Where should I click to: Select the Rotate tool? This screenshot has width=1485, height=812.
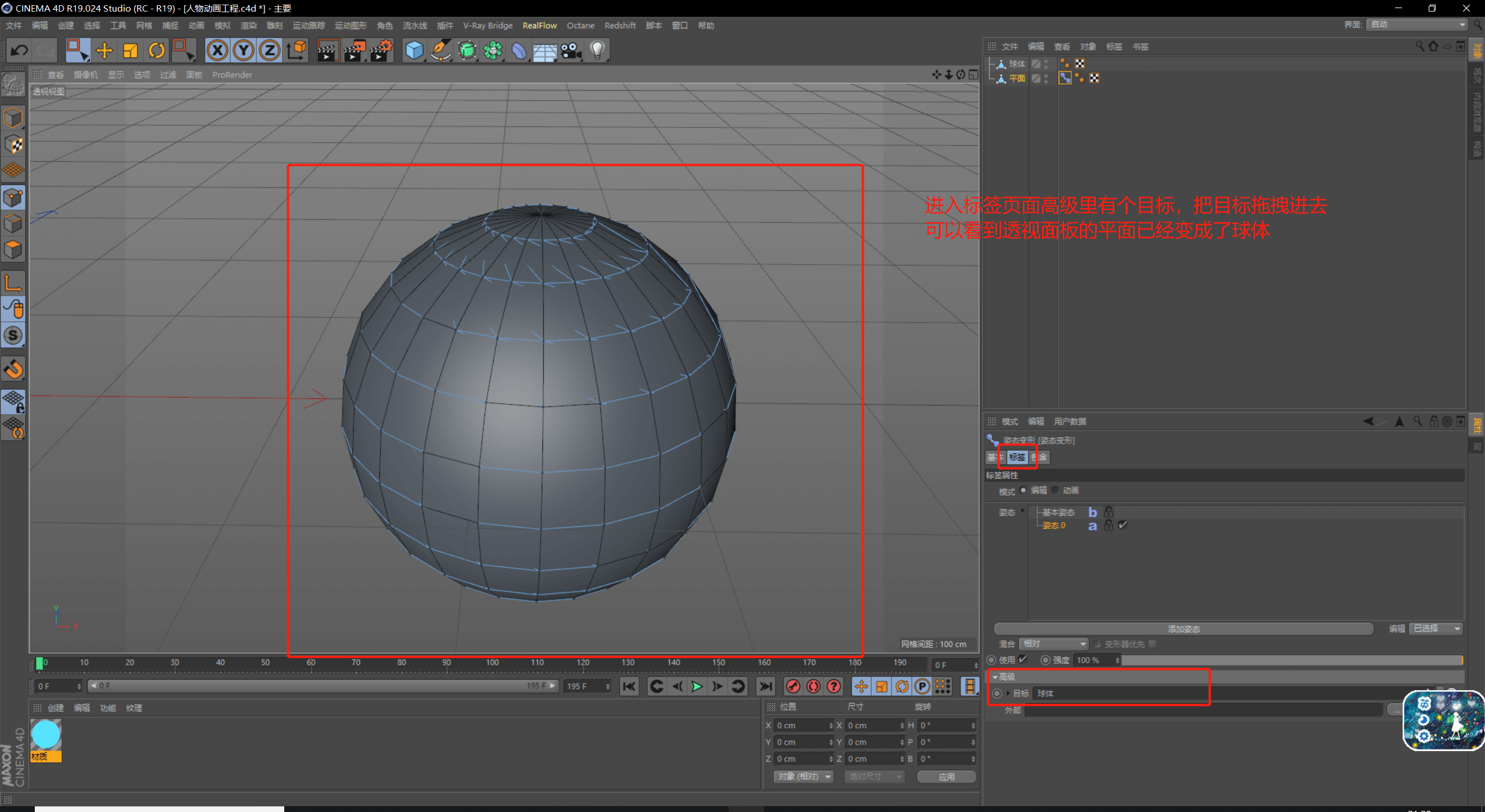(157, 51)
